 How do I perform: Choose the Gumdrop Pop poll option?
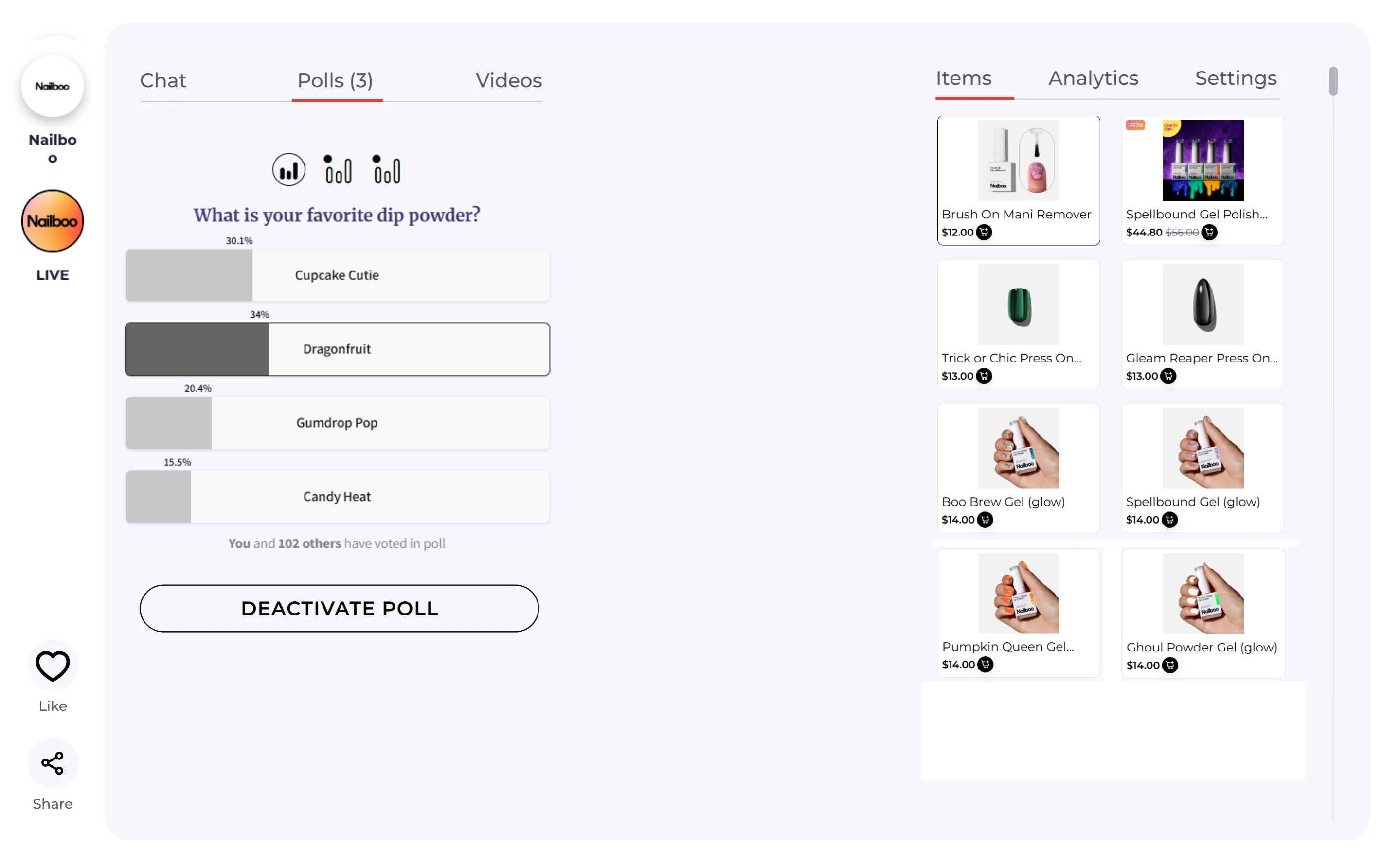338,423
